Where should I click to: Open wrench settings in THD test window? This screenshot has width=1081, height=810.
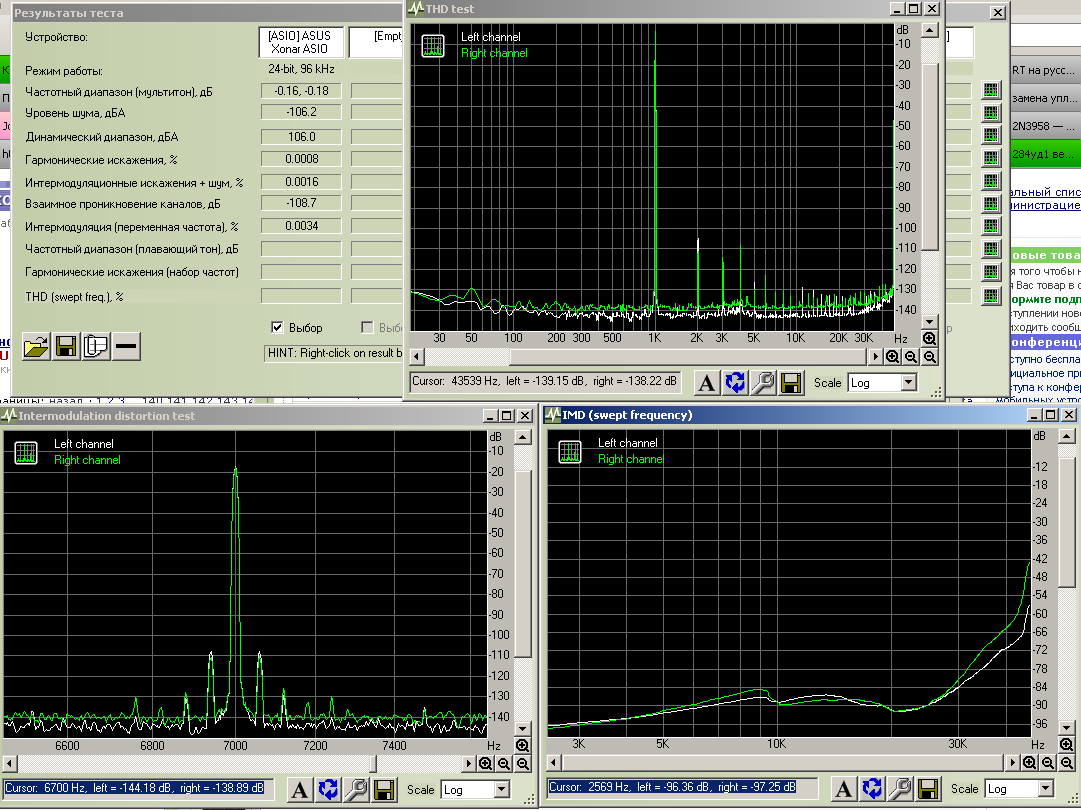pyautogui.click(x=763, y=382)
